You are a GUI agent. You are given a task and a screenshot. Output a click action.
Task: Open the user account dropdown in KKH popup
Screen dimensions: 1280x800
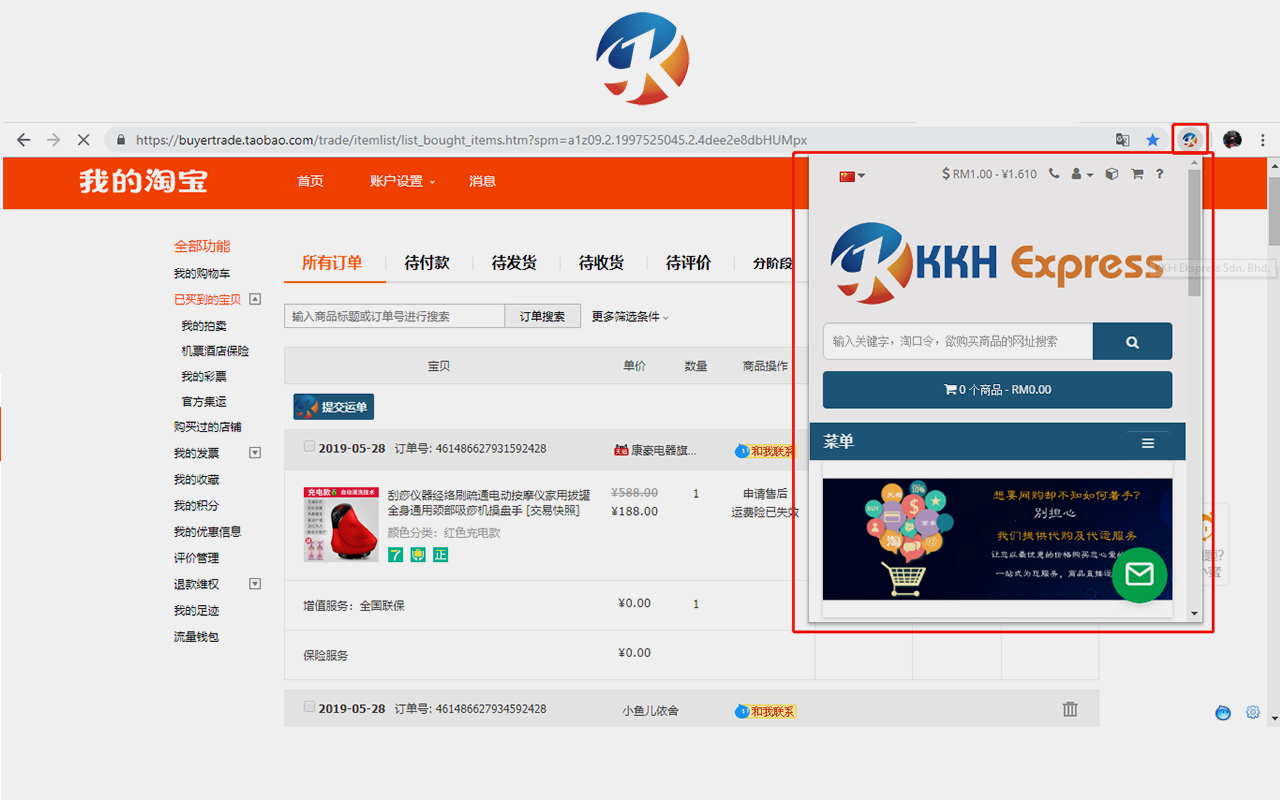point(1082,174)
